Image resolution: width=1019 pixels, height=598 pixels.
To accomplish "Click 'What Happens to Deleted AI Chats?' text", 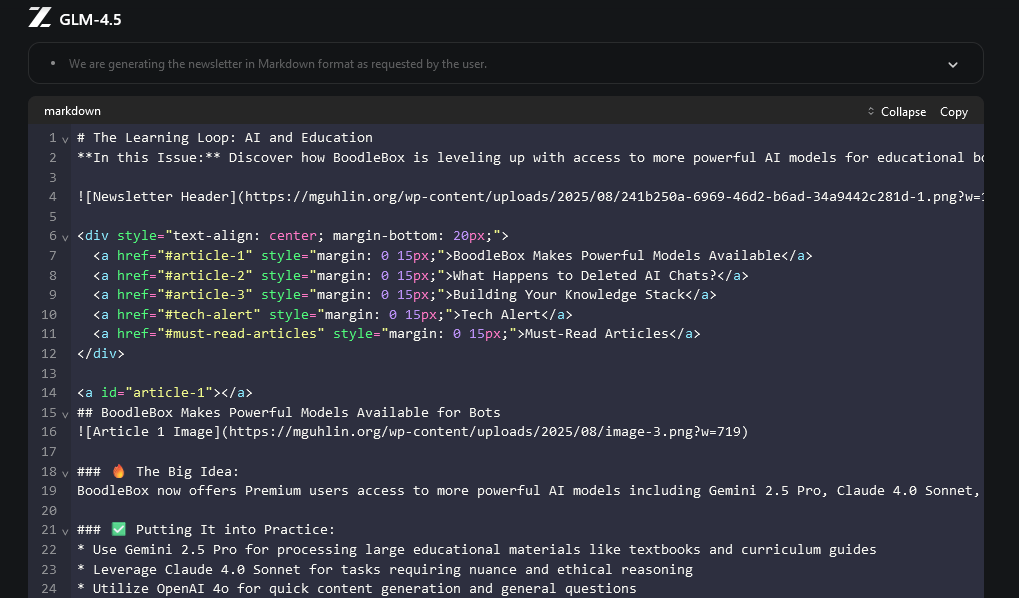I will (x=584, y=276).
